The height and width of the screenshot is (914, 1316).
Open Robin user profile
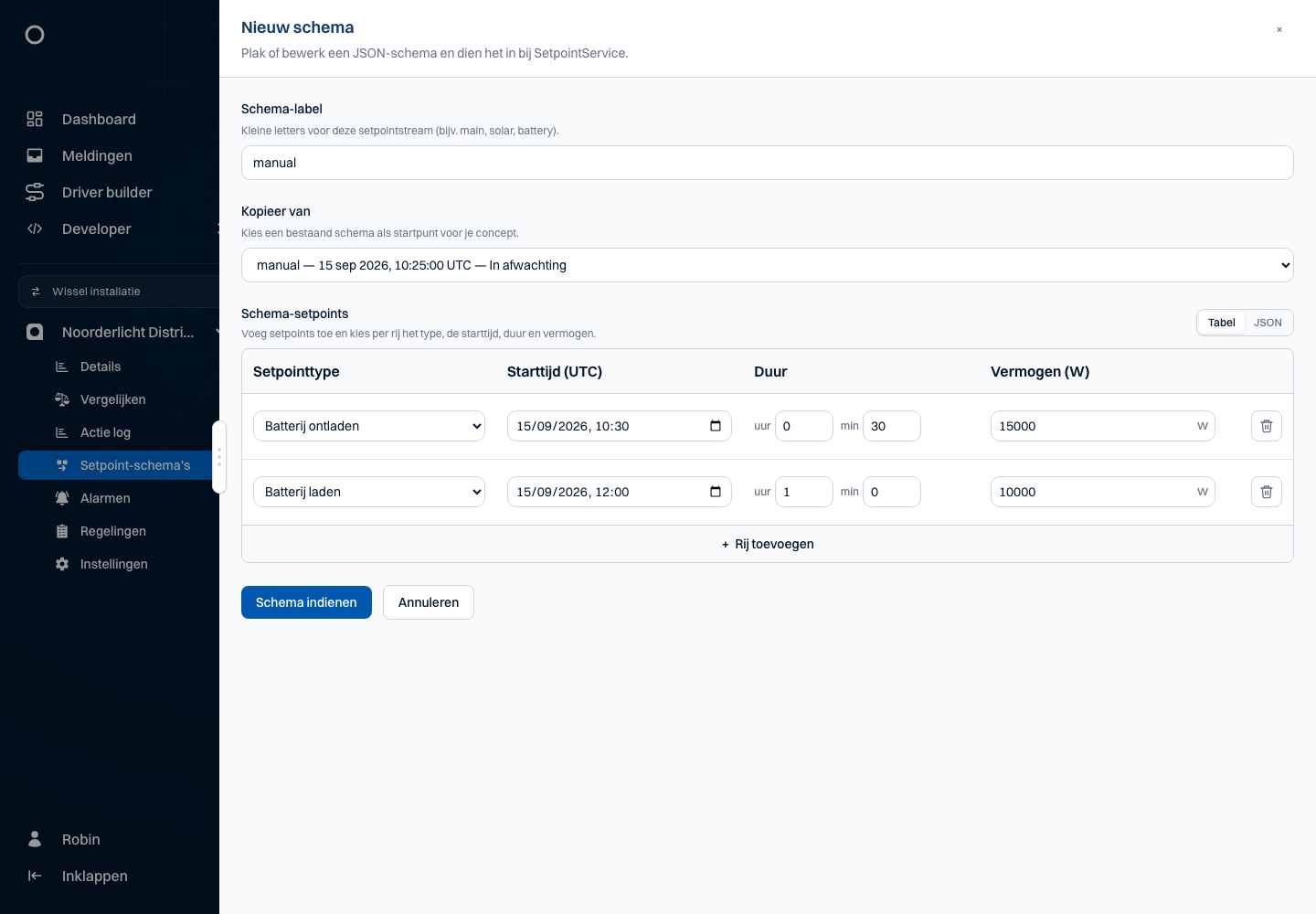pyautogui.click(x=81, y=839)
